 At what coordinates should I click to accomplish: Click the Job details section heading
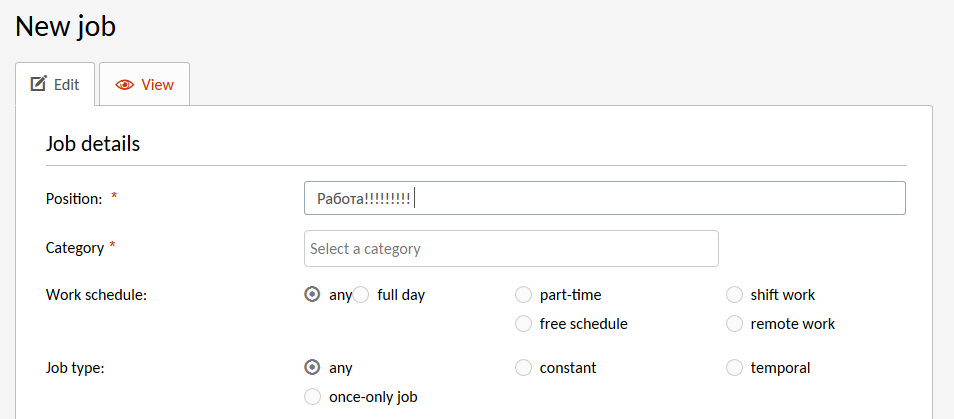point(93,144)
